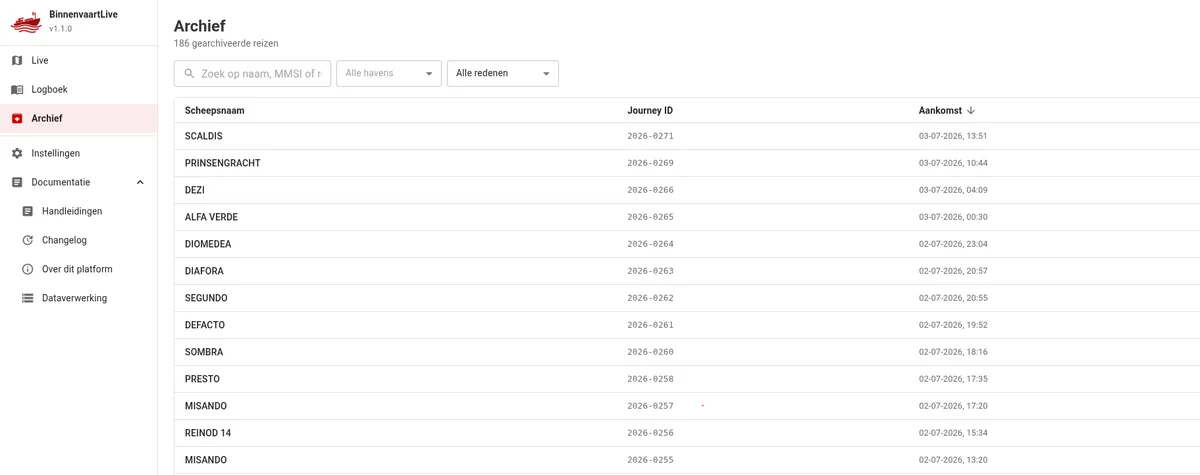
Task: Open Instellingen via the gear icon
Action: click(x=17, y=154)
